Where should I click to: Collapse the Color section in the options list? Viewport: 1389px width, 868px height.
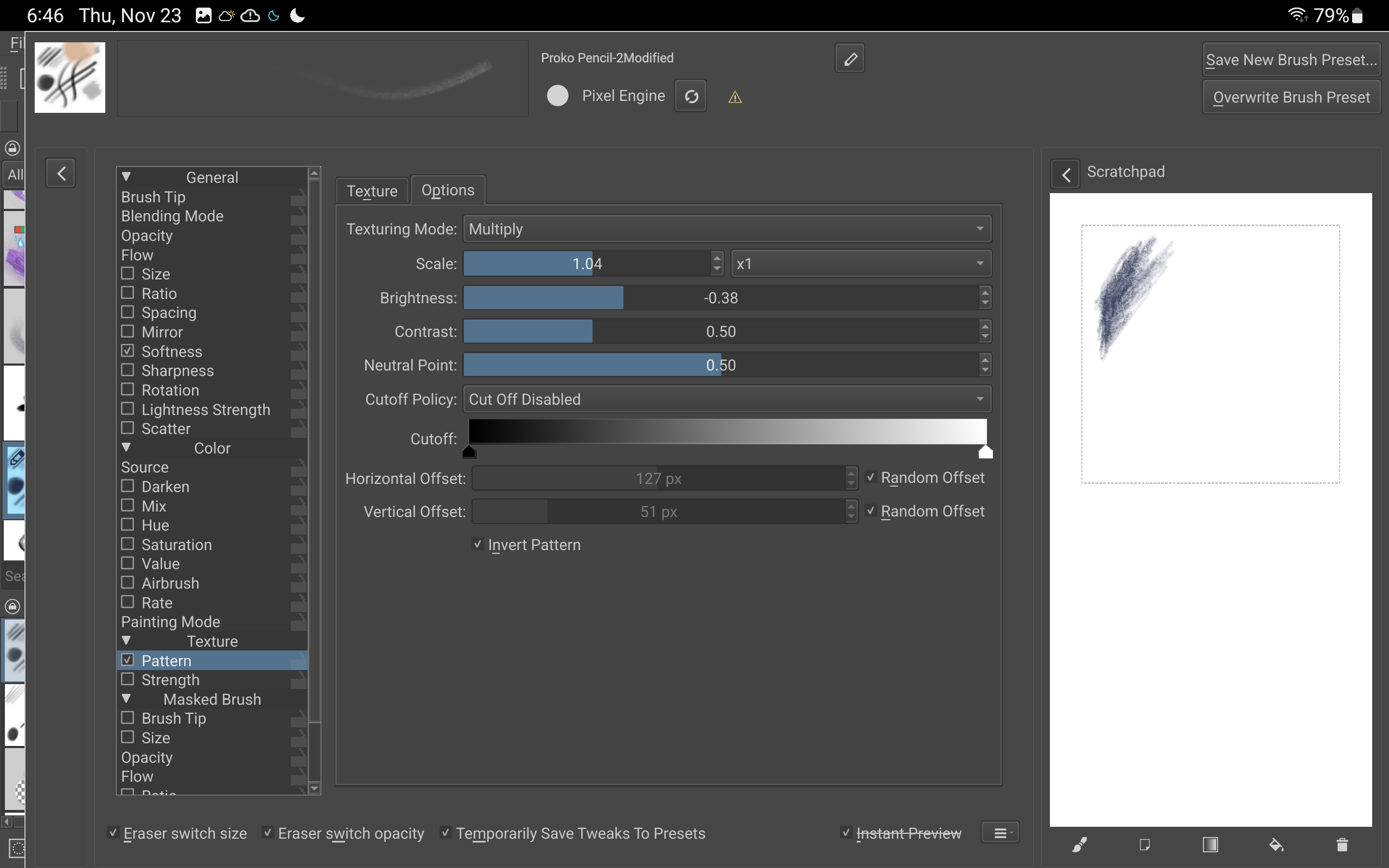[126, 448]
